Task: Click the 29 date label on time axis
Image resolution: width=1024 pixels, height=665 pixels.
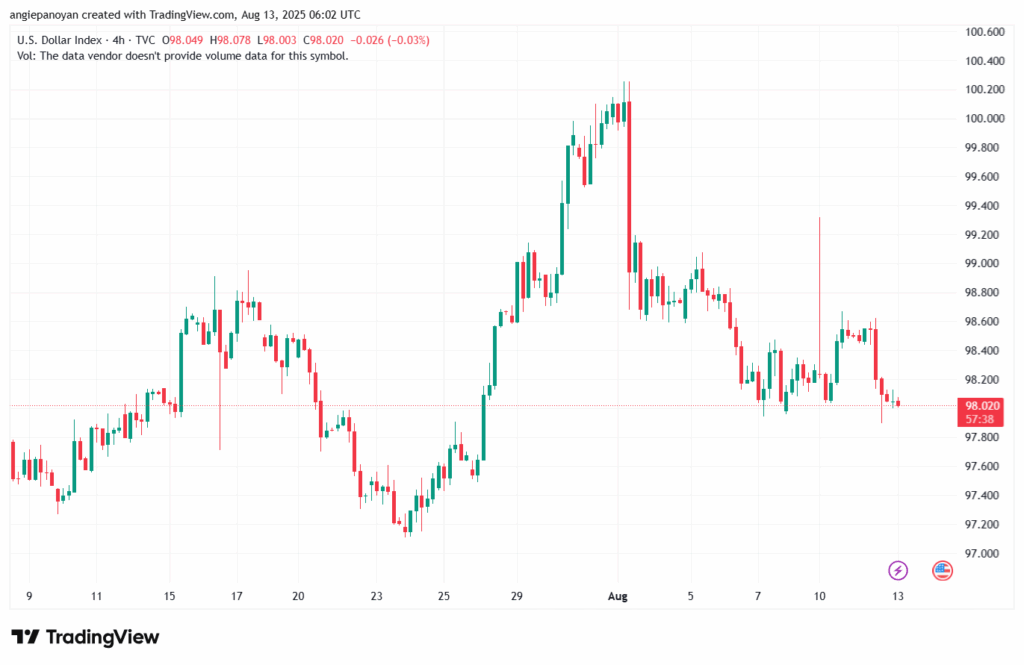Action: (x=516, y=596)
